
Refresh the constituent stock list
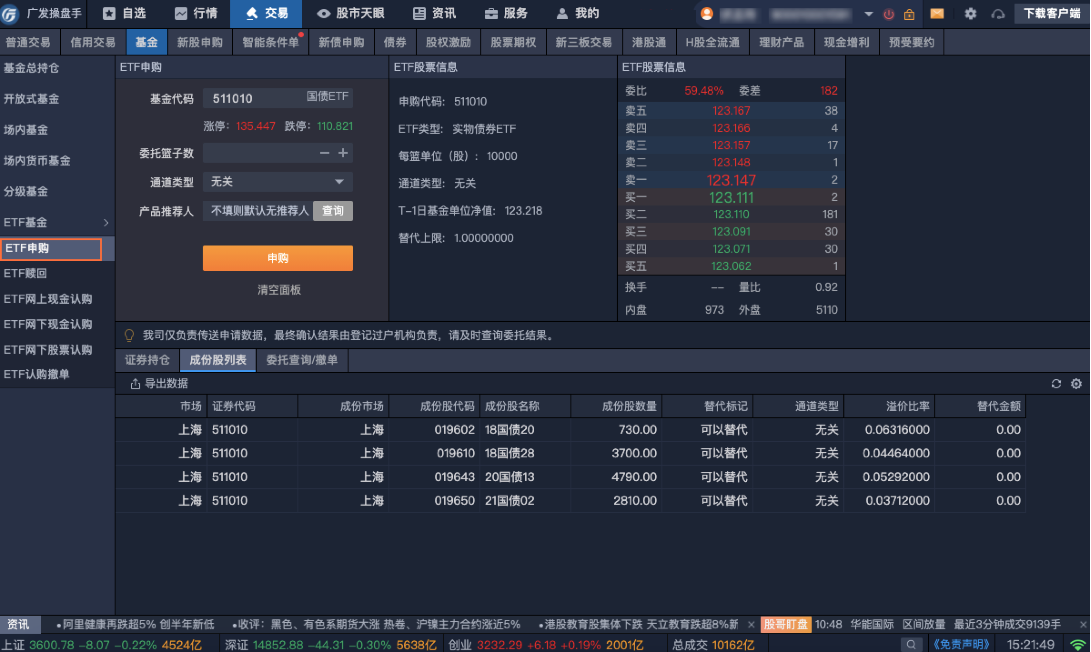1056,384
